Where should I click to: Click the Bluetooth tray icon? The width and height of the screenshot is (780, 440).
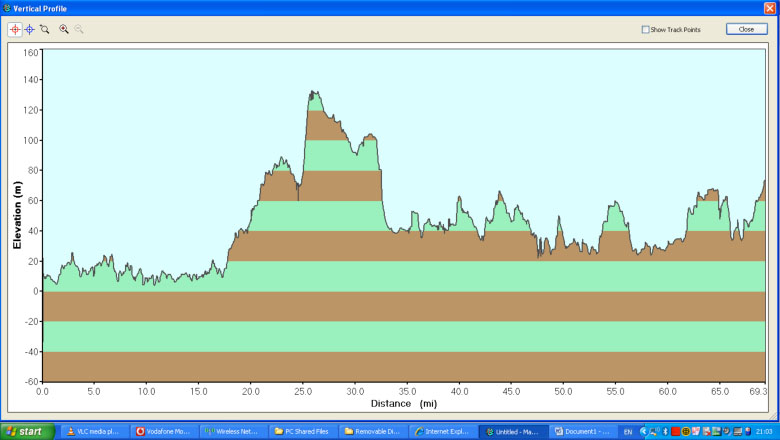pyautogui.click(x=665, y=432)
